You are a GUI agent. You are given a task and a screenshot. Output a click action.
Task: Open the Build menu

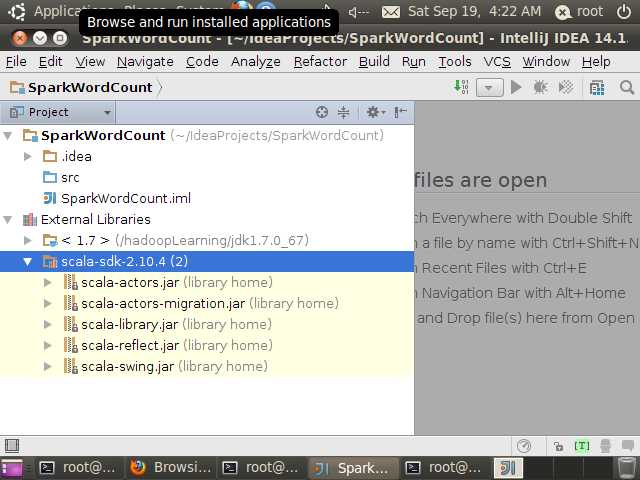[x=374, y=62]
